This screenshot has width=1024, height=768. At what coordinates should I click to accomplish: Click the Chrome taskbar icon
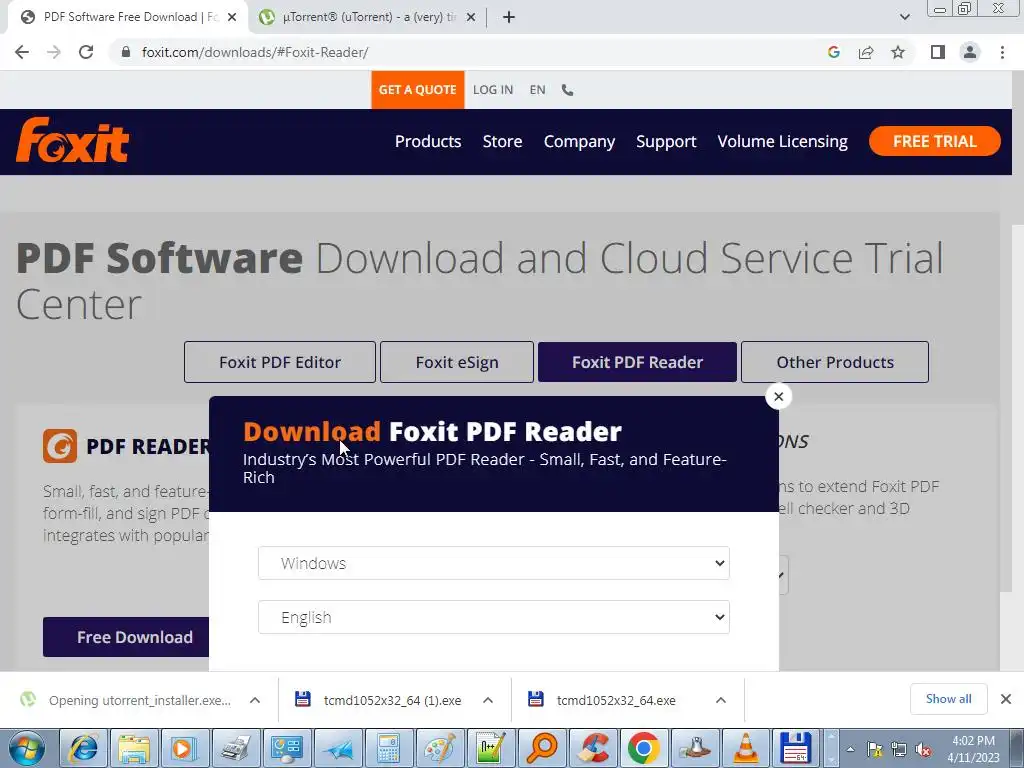coord(644,748)
